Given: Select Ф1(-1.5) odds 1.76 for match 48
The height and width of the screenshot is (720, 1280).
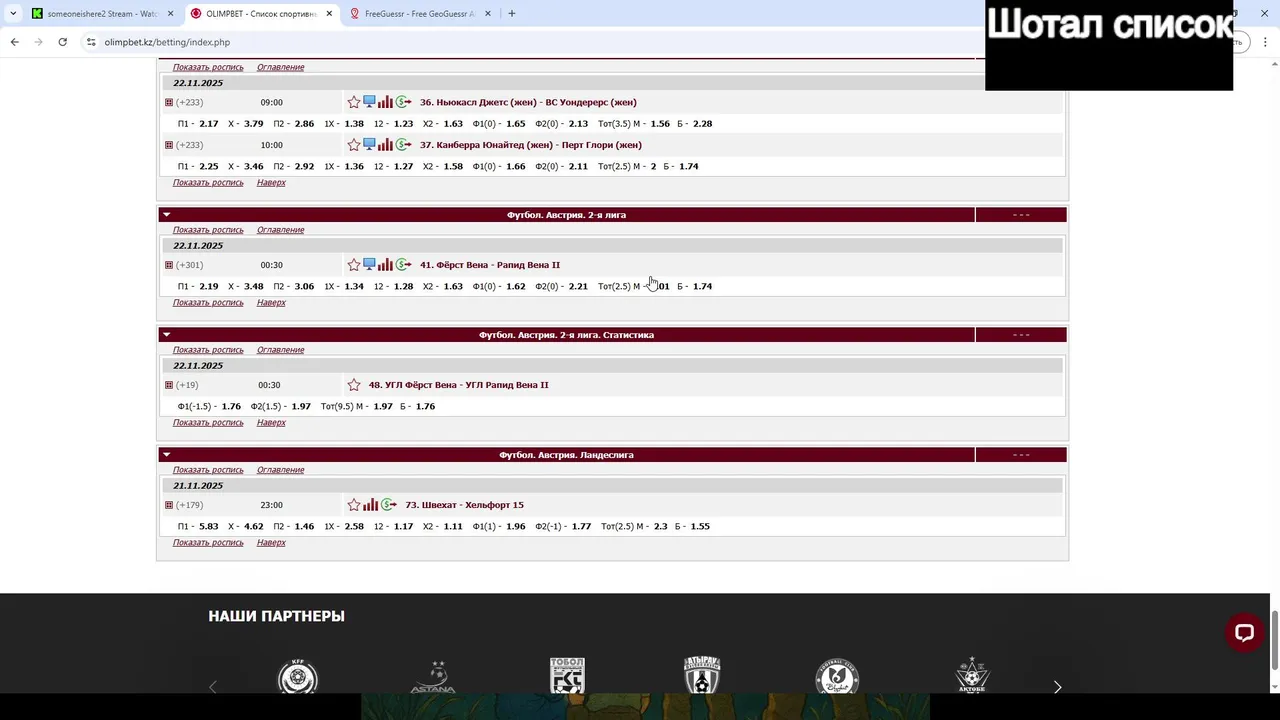Looking at the screenshot, I should coord(231,406).
